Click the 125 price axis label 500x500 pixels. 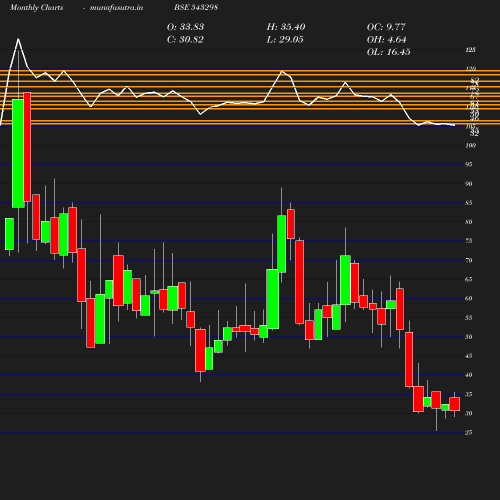[470, 50]
